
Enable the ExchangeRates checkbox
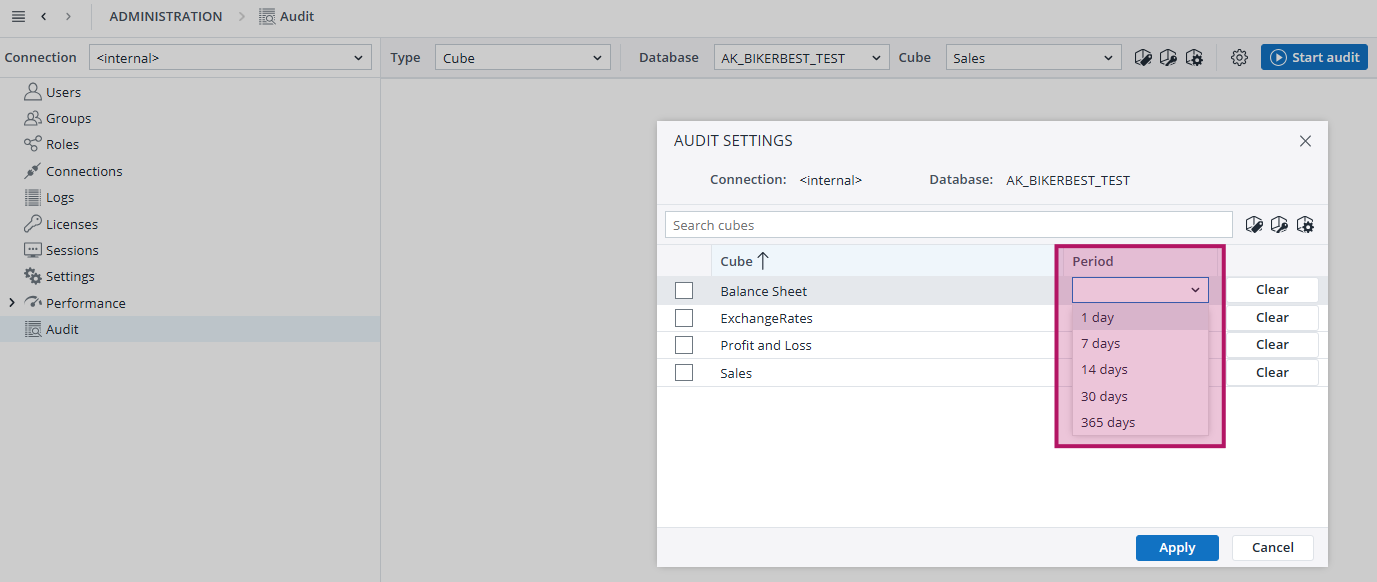pos(684,318)
